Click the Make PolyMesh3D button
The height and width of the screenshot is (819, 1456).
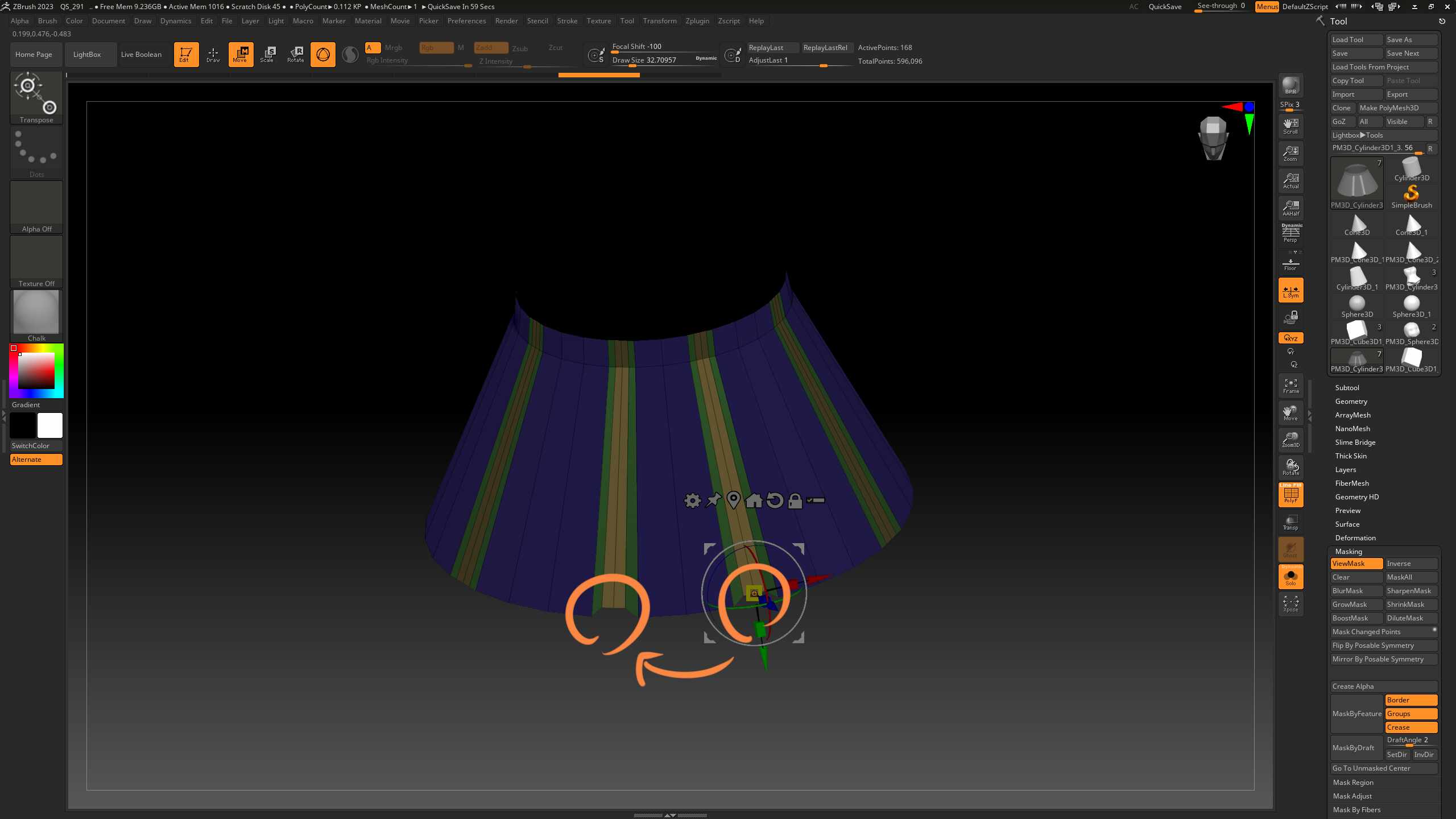click(1397, 108)
